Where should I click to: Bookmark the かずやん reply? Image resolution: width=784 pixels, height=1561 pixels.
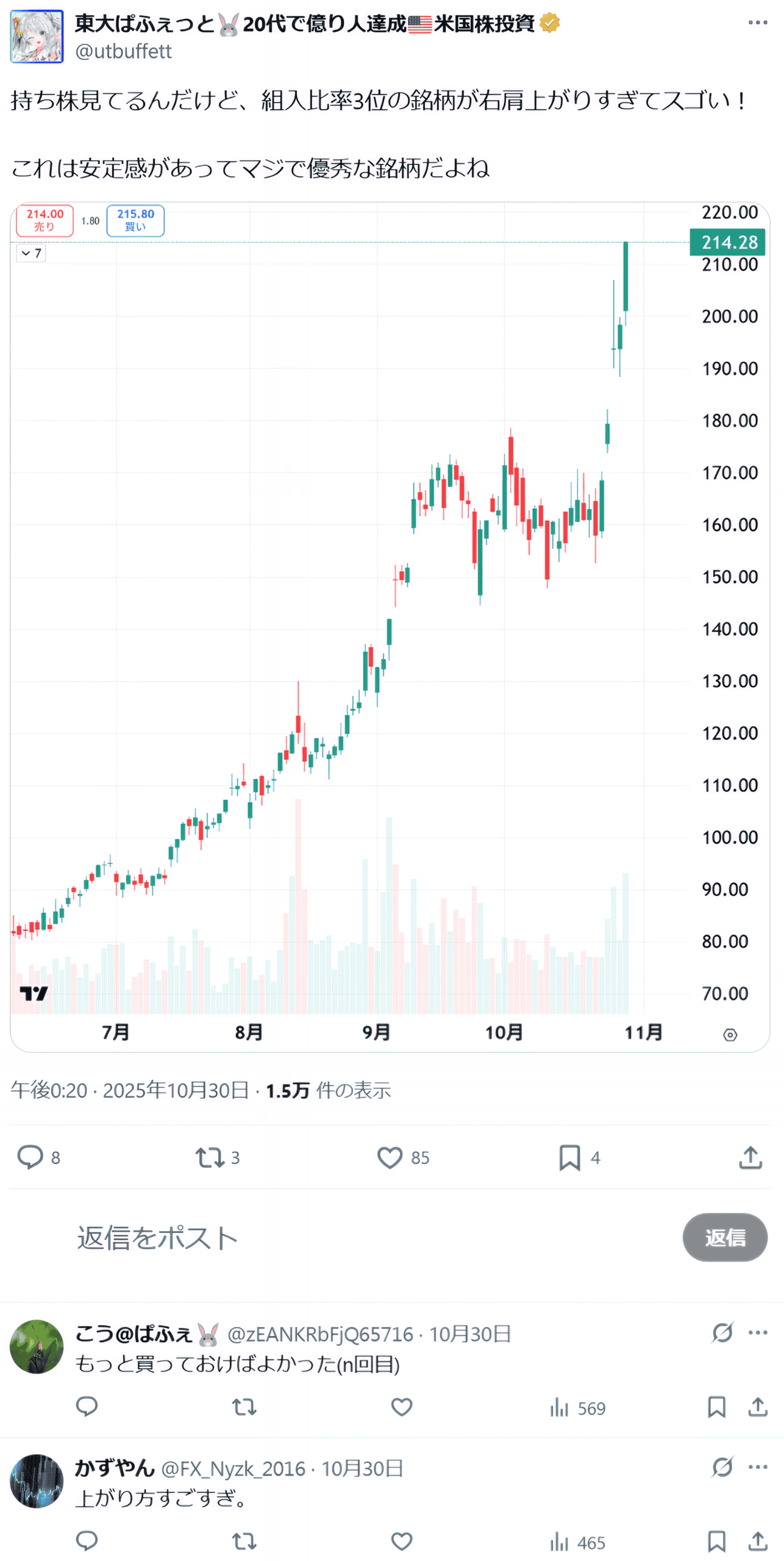[x=716, y=1541]
